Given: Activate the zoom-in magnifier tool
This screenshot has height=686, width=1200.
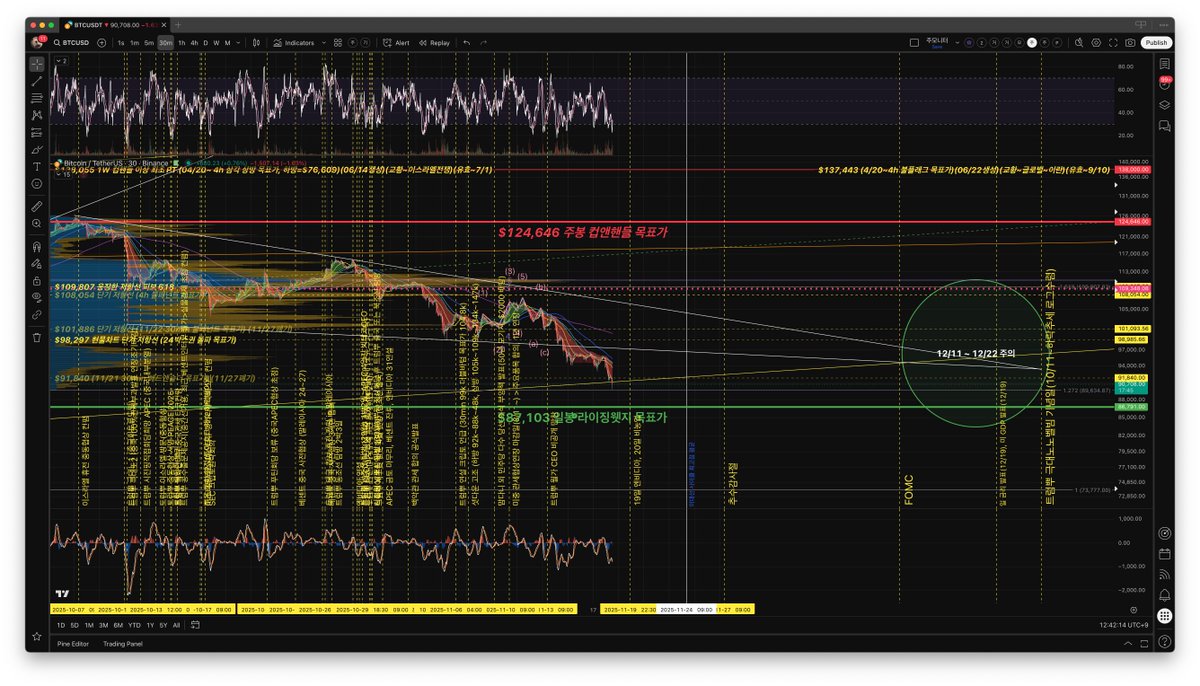Looking at the screenshot, I should [37, 223].
